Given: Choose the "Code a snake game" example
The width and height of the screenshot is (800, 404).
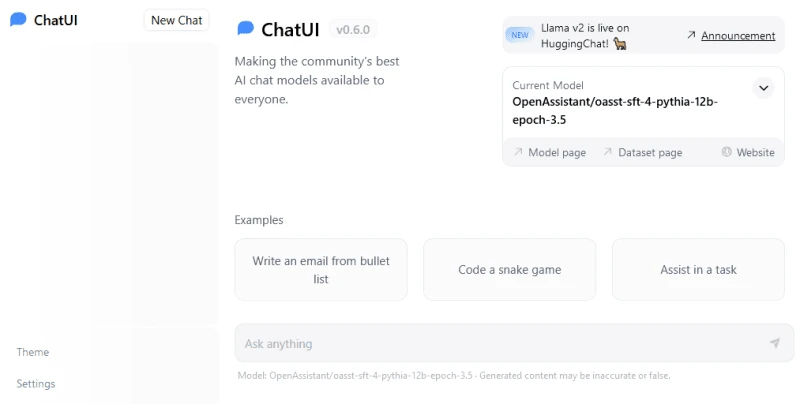Looking at the screenshot, I should click(509, 270).
